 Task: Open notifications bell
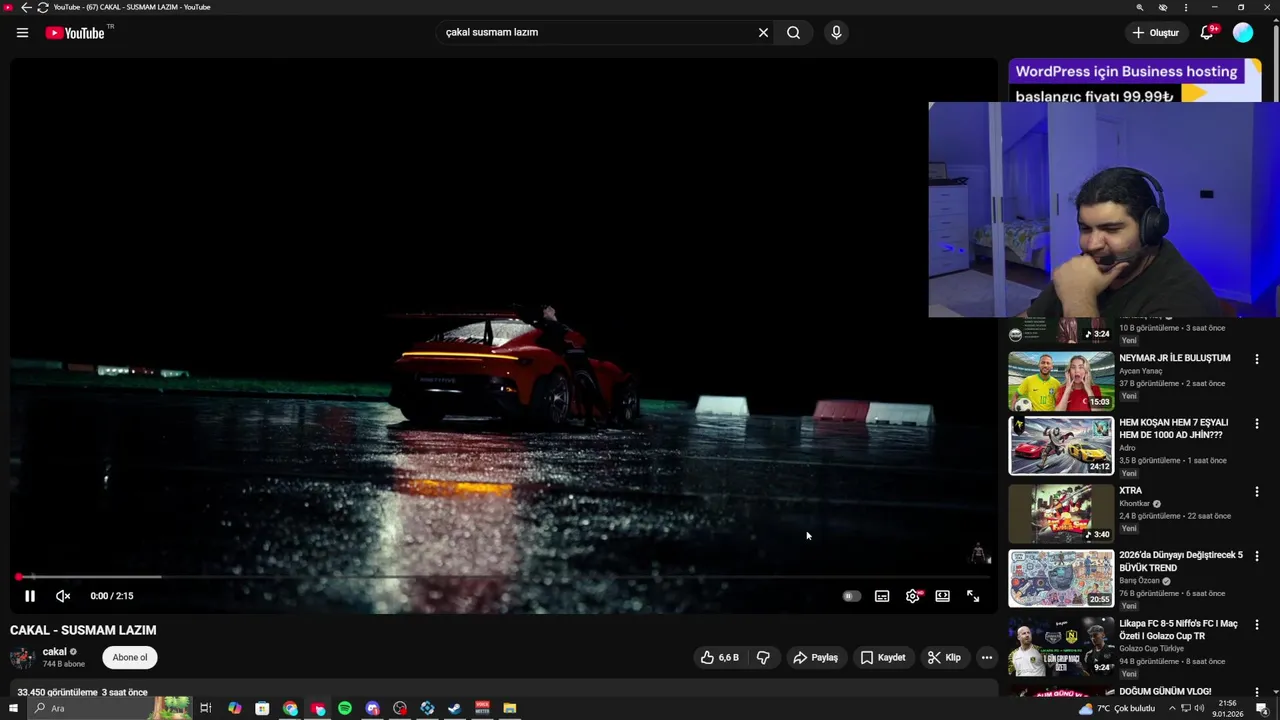pos(1208,33)
